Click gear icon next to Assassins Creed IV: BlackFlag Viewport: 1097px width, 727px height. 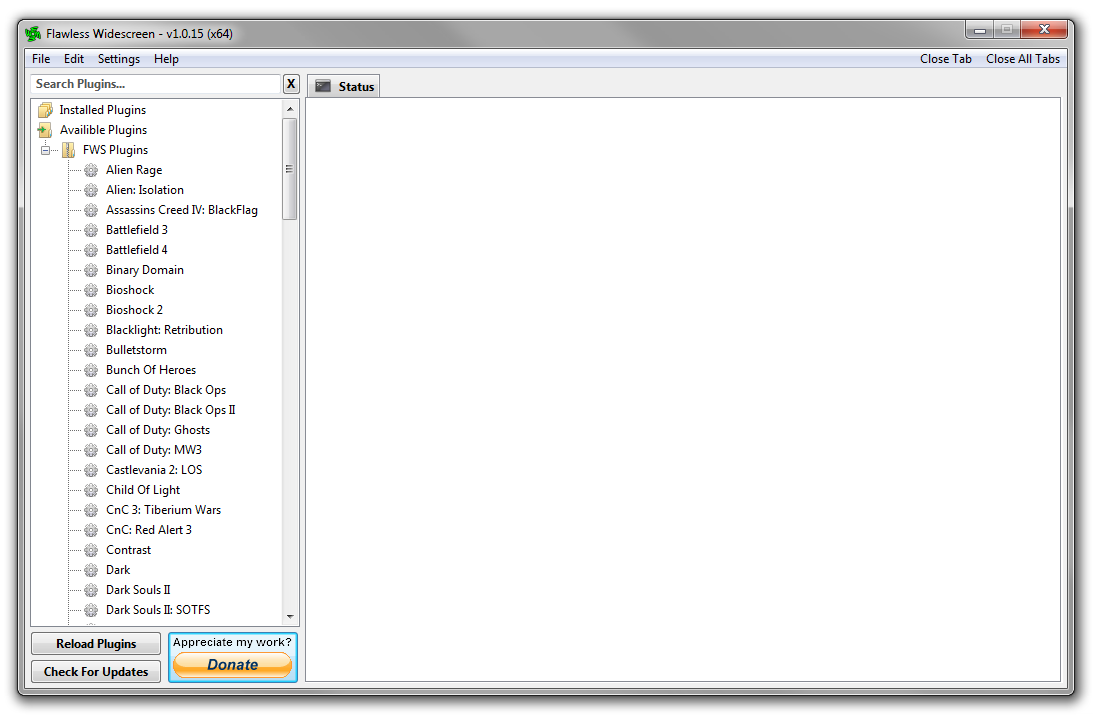pyautogui.click(x=91, y=210)
